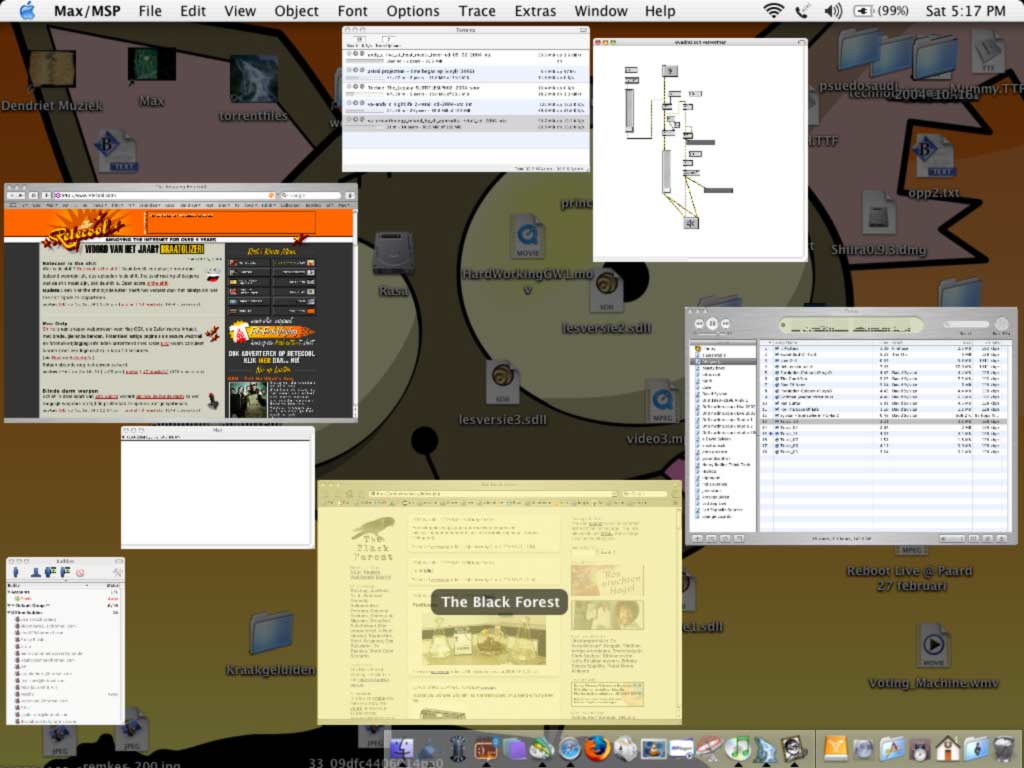Open the Max/MSP application menu
This screenshot has width=1024, height=768.
(87, 10)
